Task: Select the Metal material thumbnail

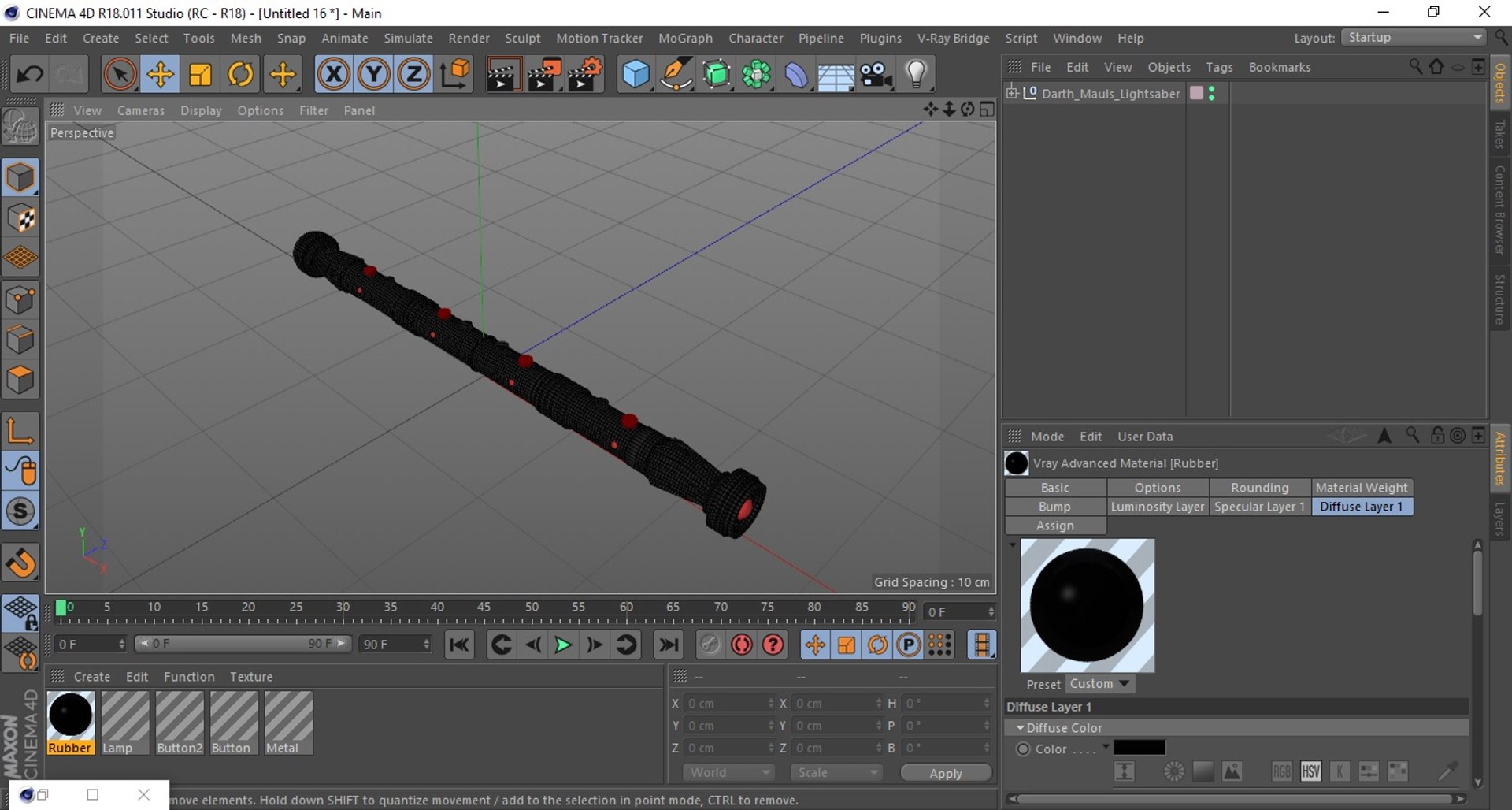Action: coord(288,723)
